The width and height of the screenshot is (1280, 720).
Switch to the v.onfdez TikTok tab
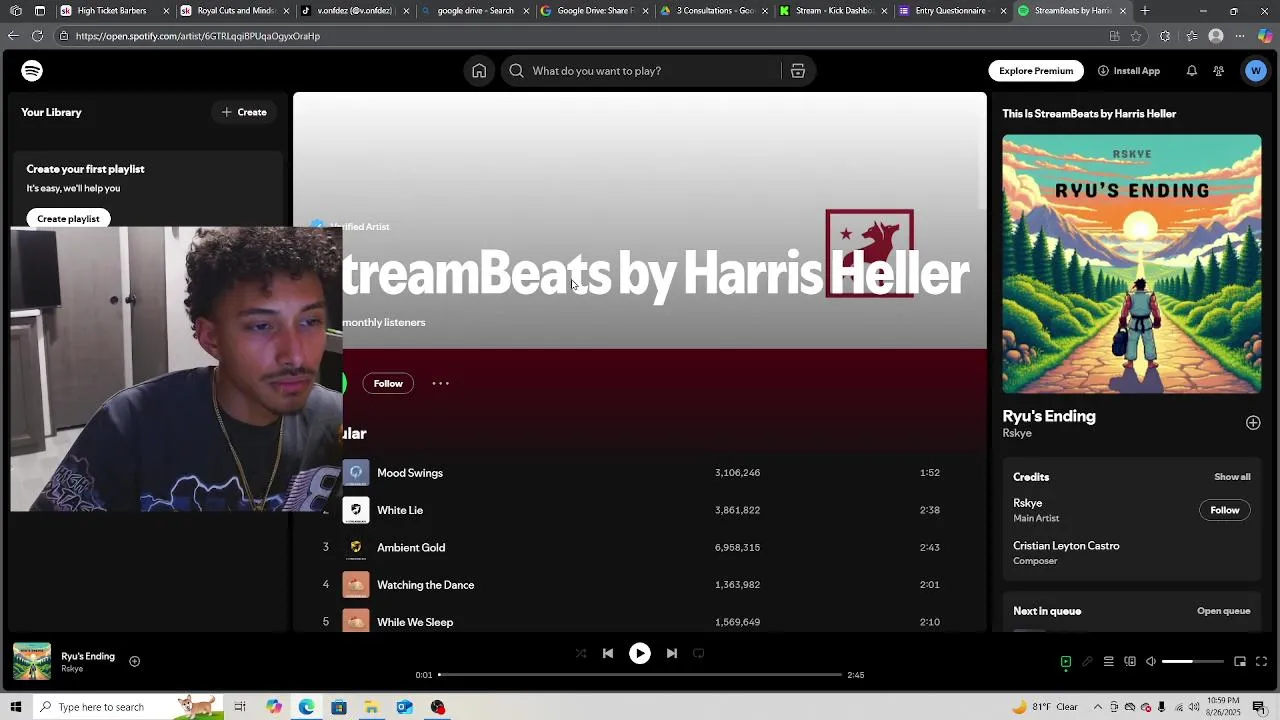pyautogui.click(x=355, y=11)
